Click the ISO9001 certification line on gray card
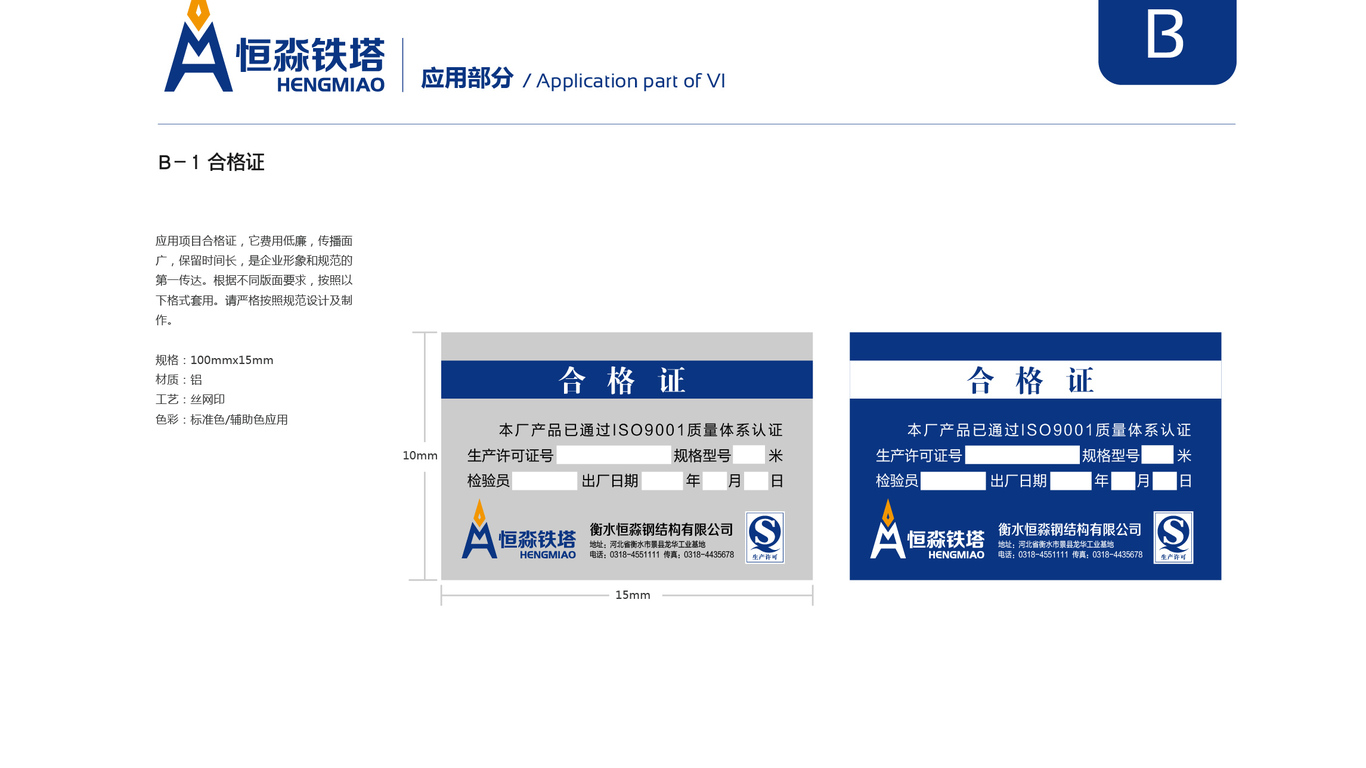Screen dimensions: 1366x768 (641, 430)
